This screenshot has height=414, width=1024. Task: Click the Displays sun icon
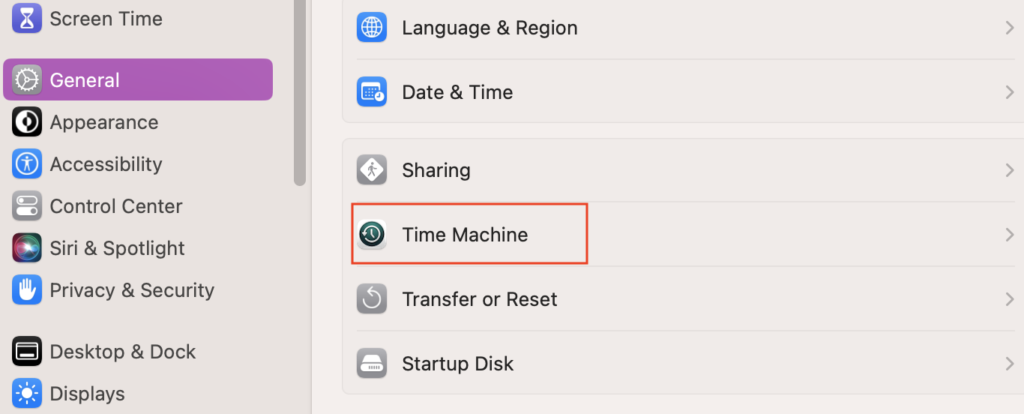pos(27,393)
